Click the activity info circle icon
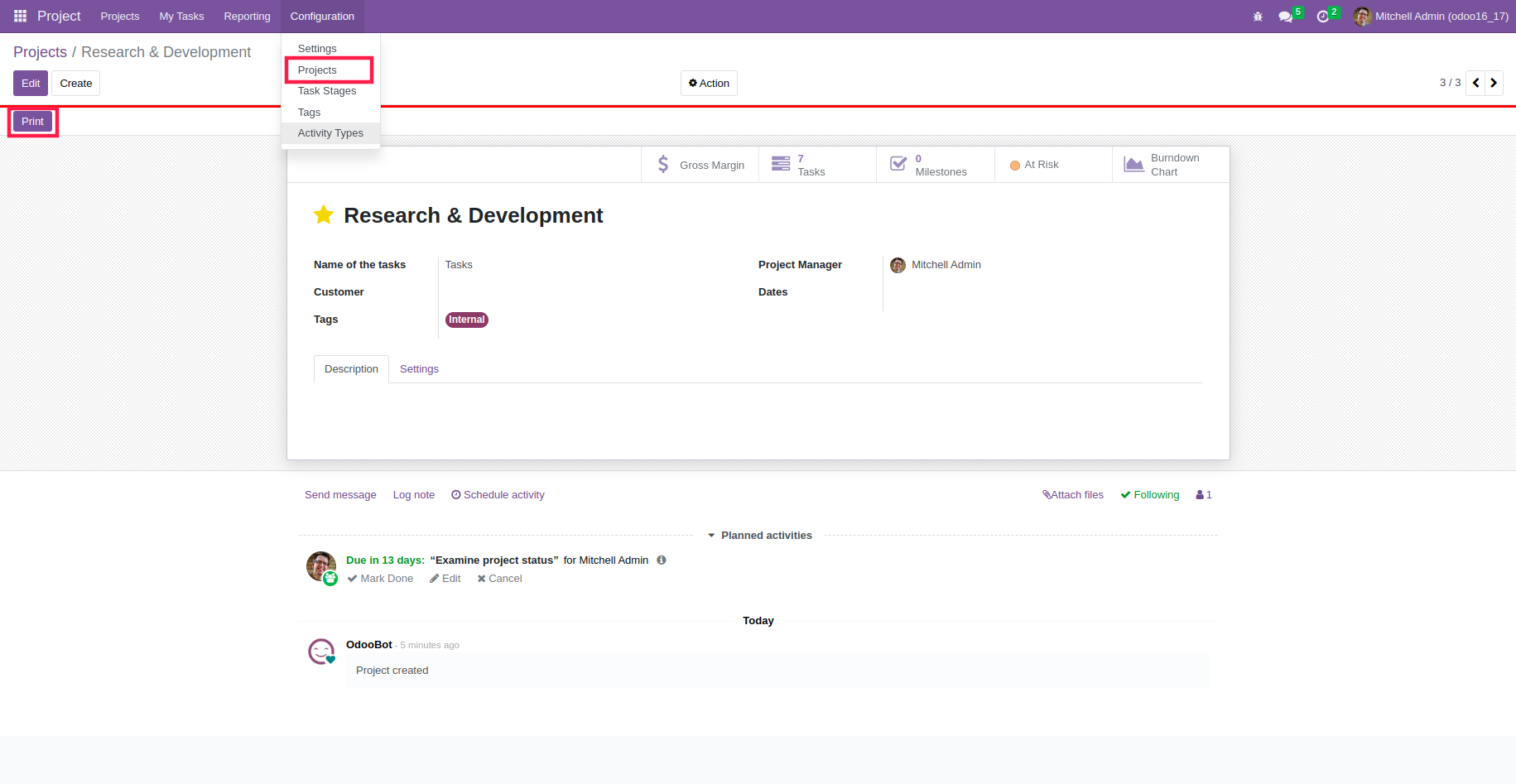 [x=662, y=560]
